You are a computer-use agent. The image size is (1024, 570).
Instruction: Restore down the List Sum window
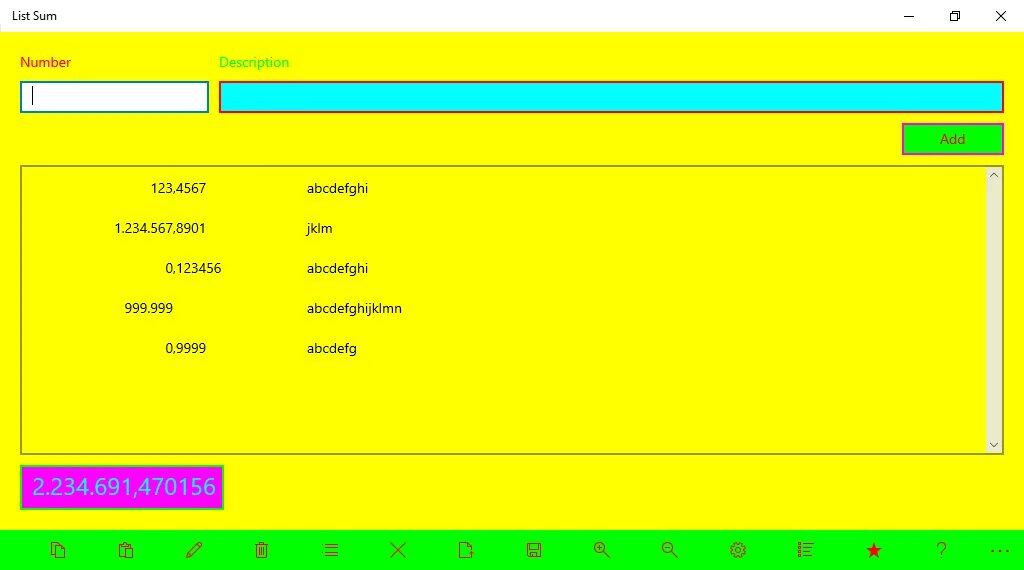coord(954,16)
